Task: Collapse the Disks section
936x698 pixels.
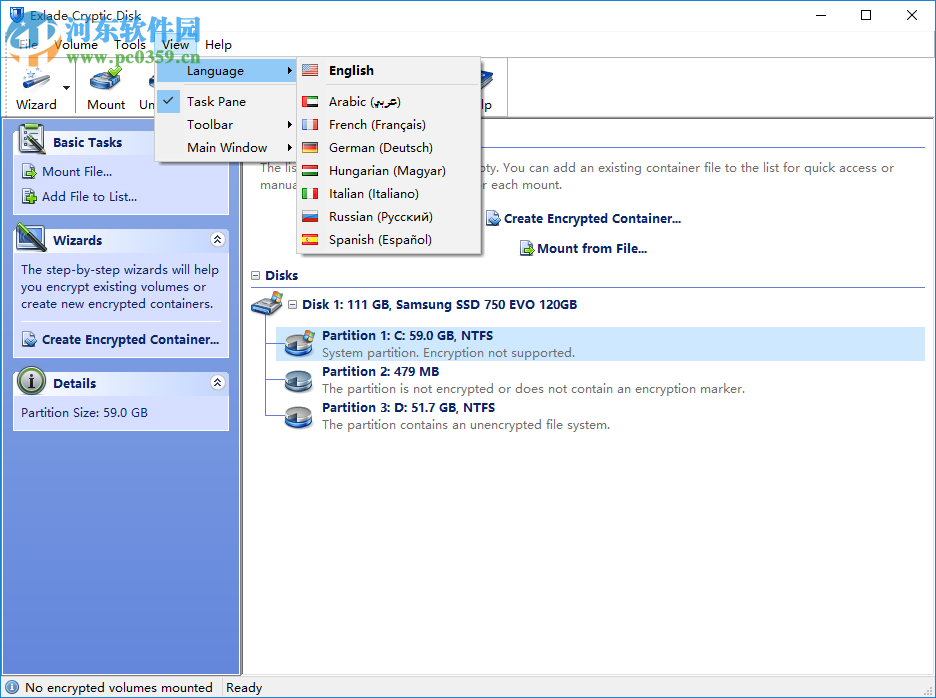Action: (255, 275)
